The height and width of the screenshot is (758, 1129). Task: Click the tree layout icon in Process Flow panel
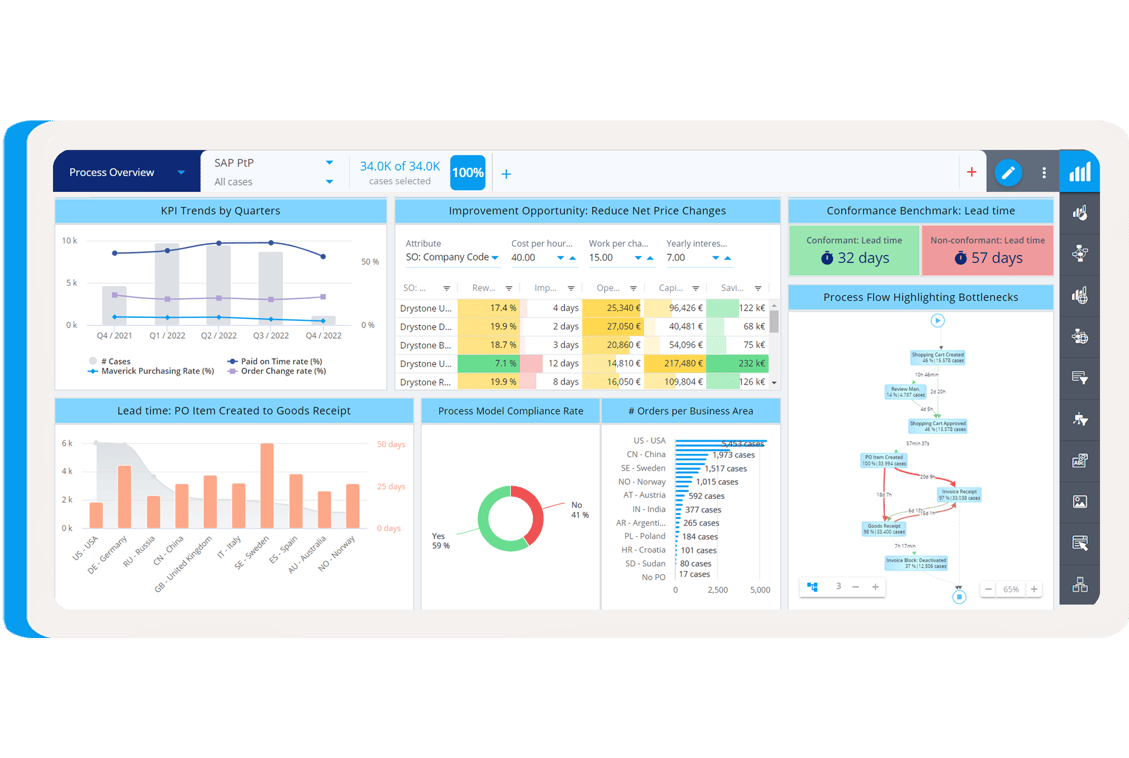[x=812, y=586]
